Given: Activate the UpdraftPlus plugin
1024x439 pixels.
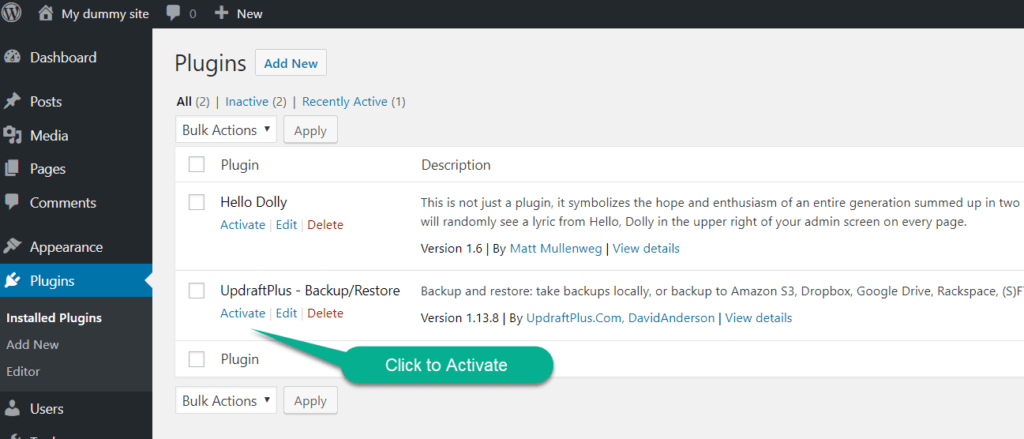Looking at the screenshot, I should tap(243, 314).
